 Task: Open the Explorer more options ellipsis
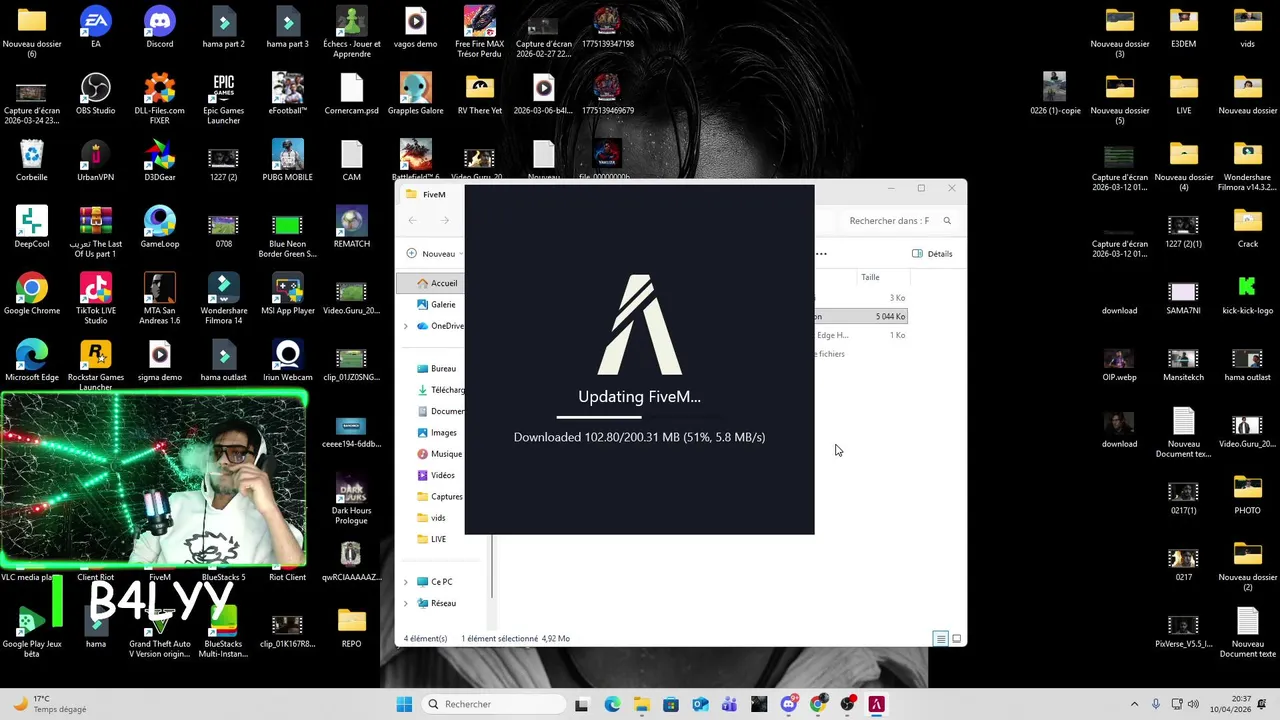click(x=821, y=254)
